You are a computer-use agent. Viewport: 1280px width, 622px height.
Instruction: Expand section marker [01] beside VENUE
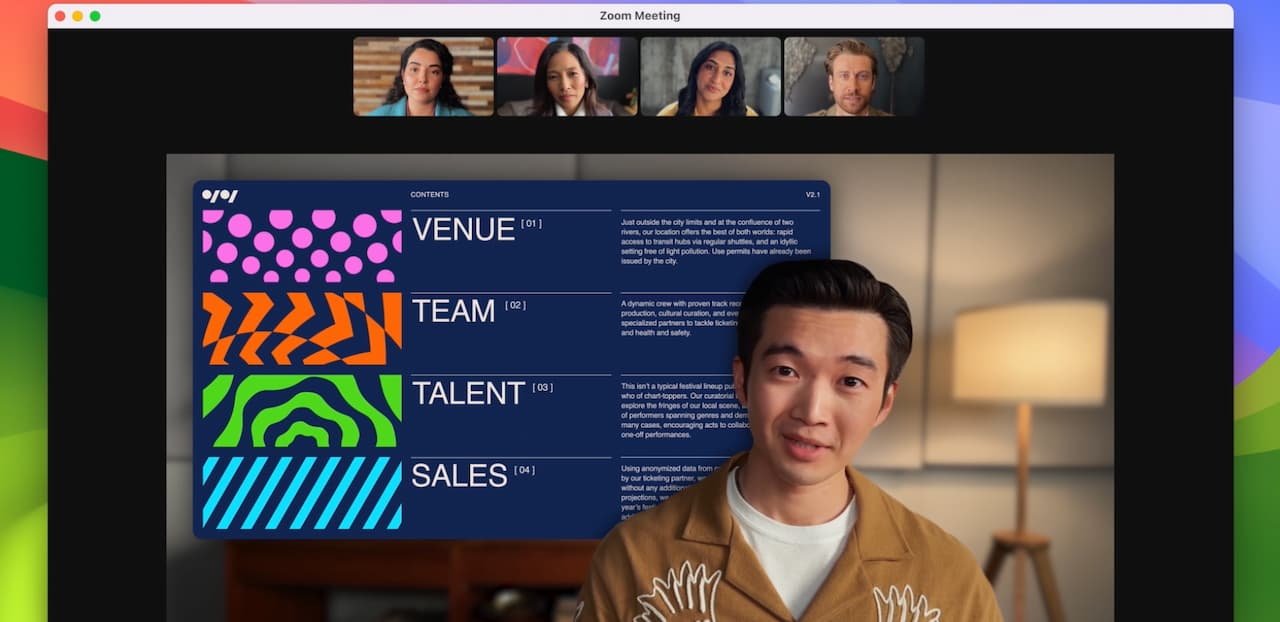(530, 224)
